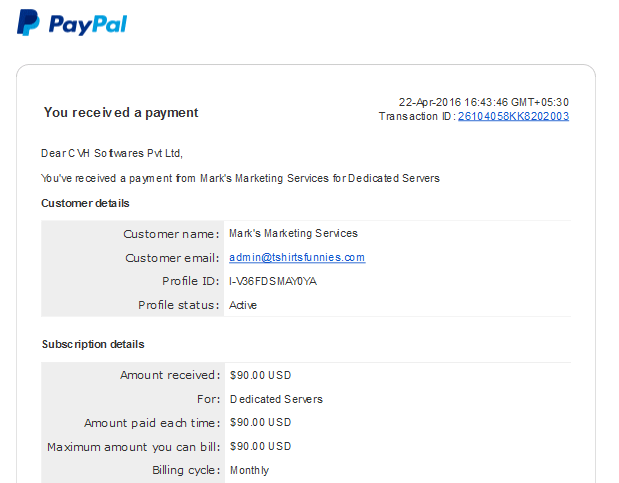Click the 'Customer name:' label
This screenshot has width=619, height=483.
pos(171,234)
